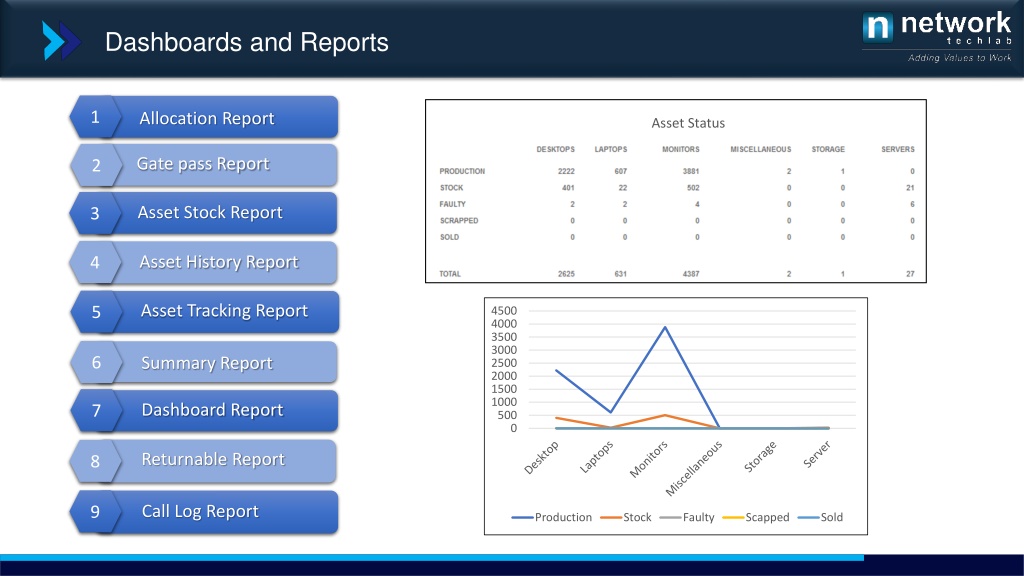Click the Asset Status table title

pos(688,123)
